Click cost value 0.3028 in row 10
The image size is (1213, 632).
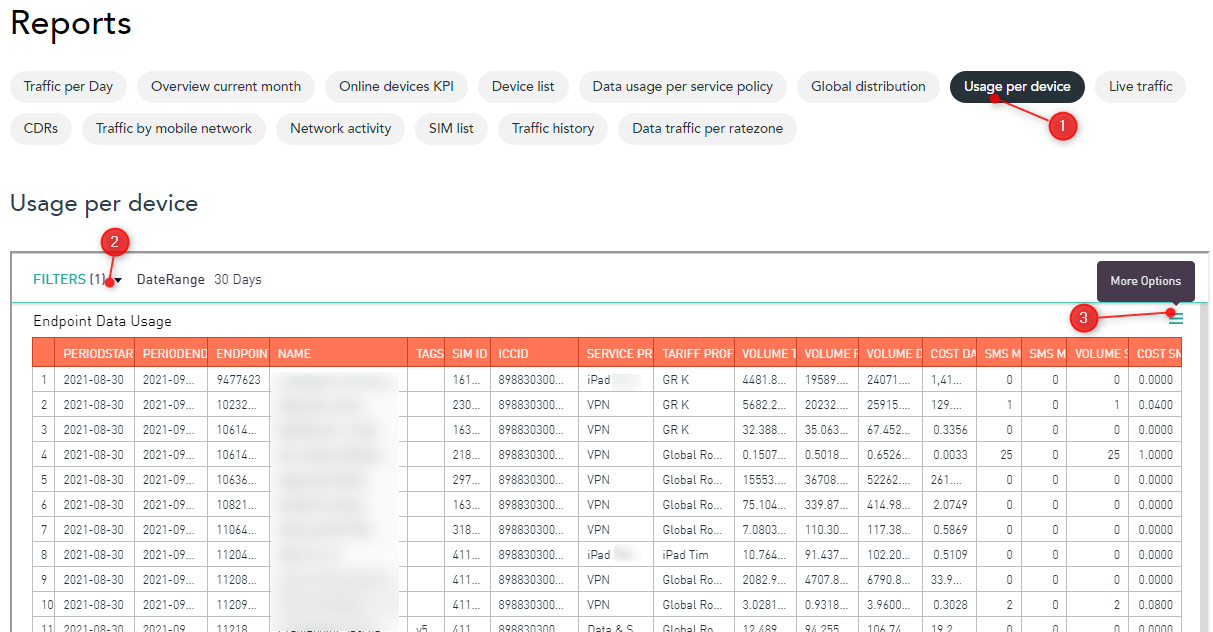pos(949,605)
